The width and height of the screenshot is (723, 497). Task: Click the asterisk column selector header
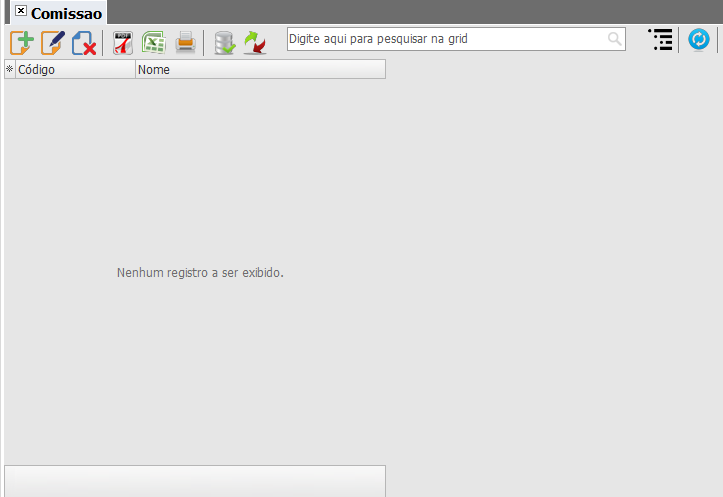click(10, 70)
